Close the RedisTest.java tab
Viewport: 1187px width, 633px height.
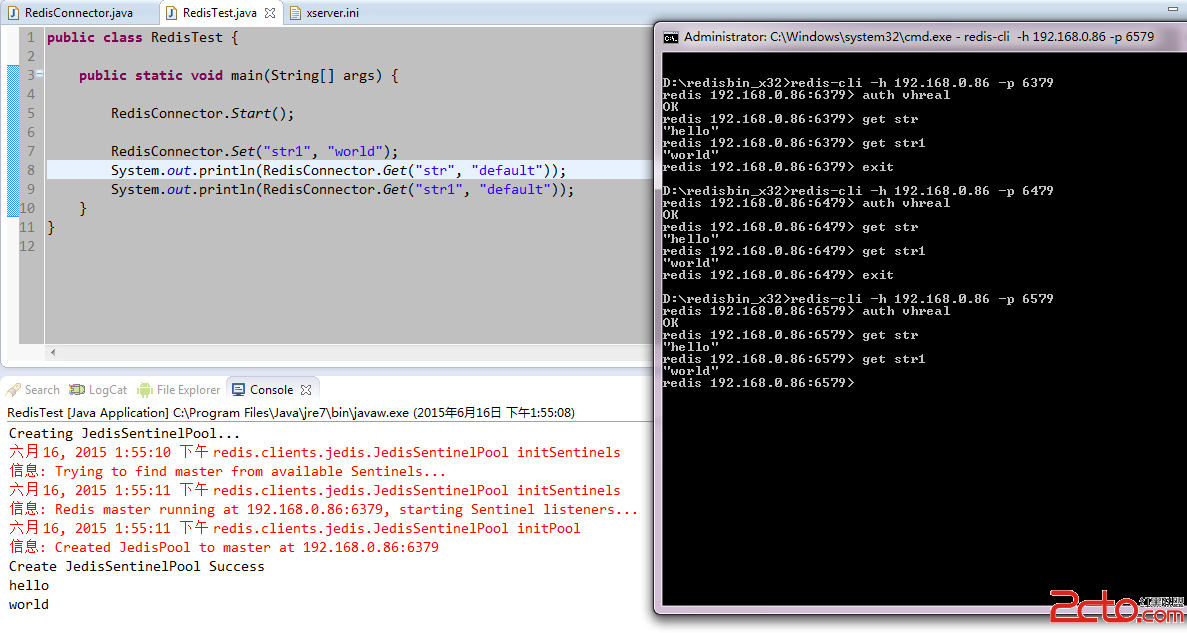270,13
